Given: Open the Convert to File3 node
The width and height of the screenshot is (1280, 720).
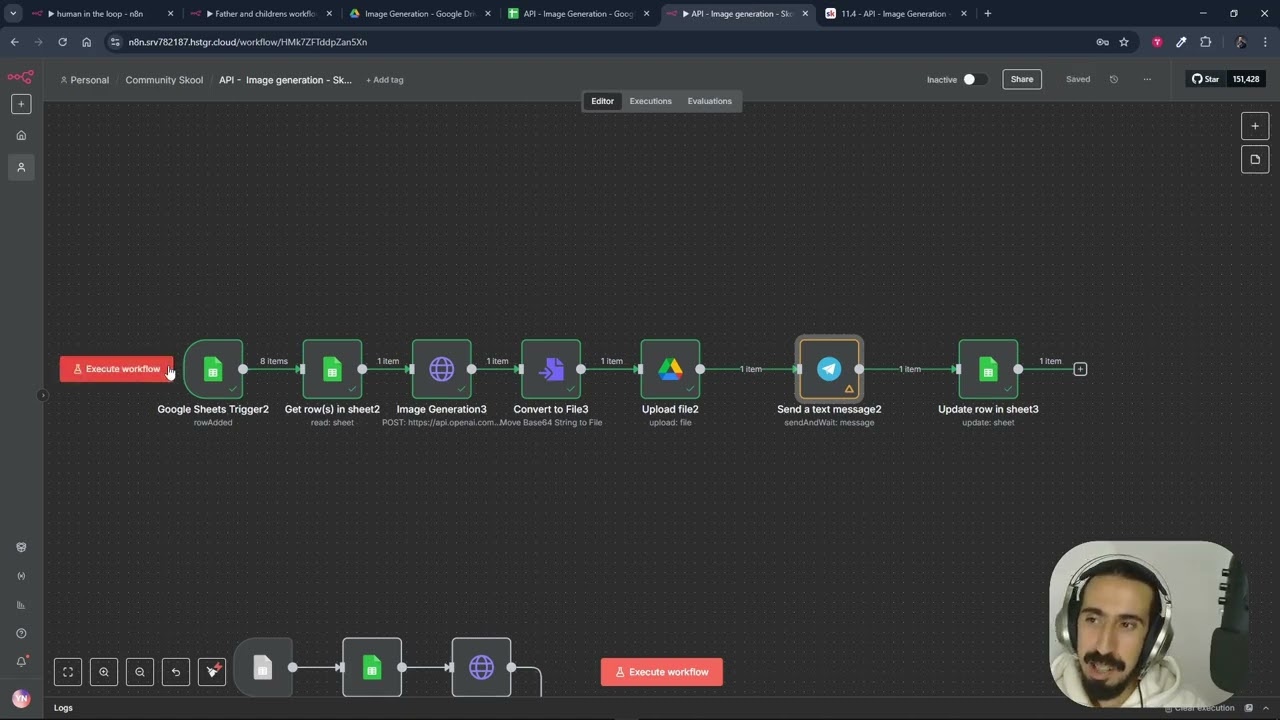Looking at the screenshot, I should point(551,369).
